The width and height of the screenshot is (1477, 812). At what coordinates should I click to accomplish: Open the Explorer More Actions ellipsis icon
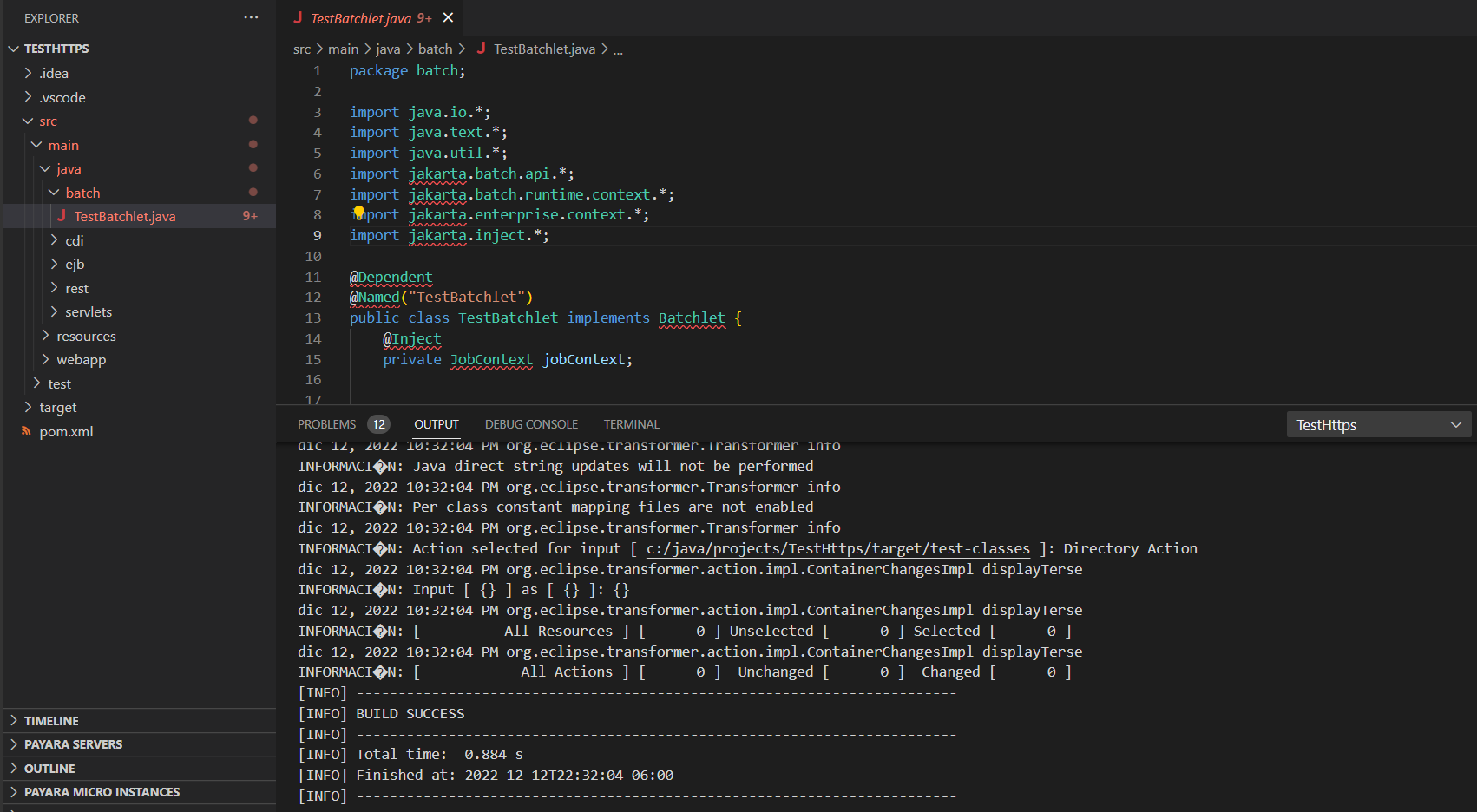[251, 17]
